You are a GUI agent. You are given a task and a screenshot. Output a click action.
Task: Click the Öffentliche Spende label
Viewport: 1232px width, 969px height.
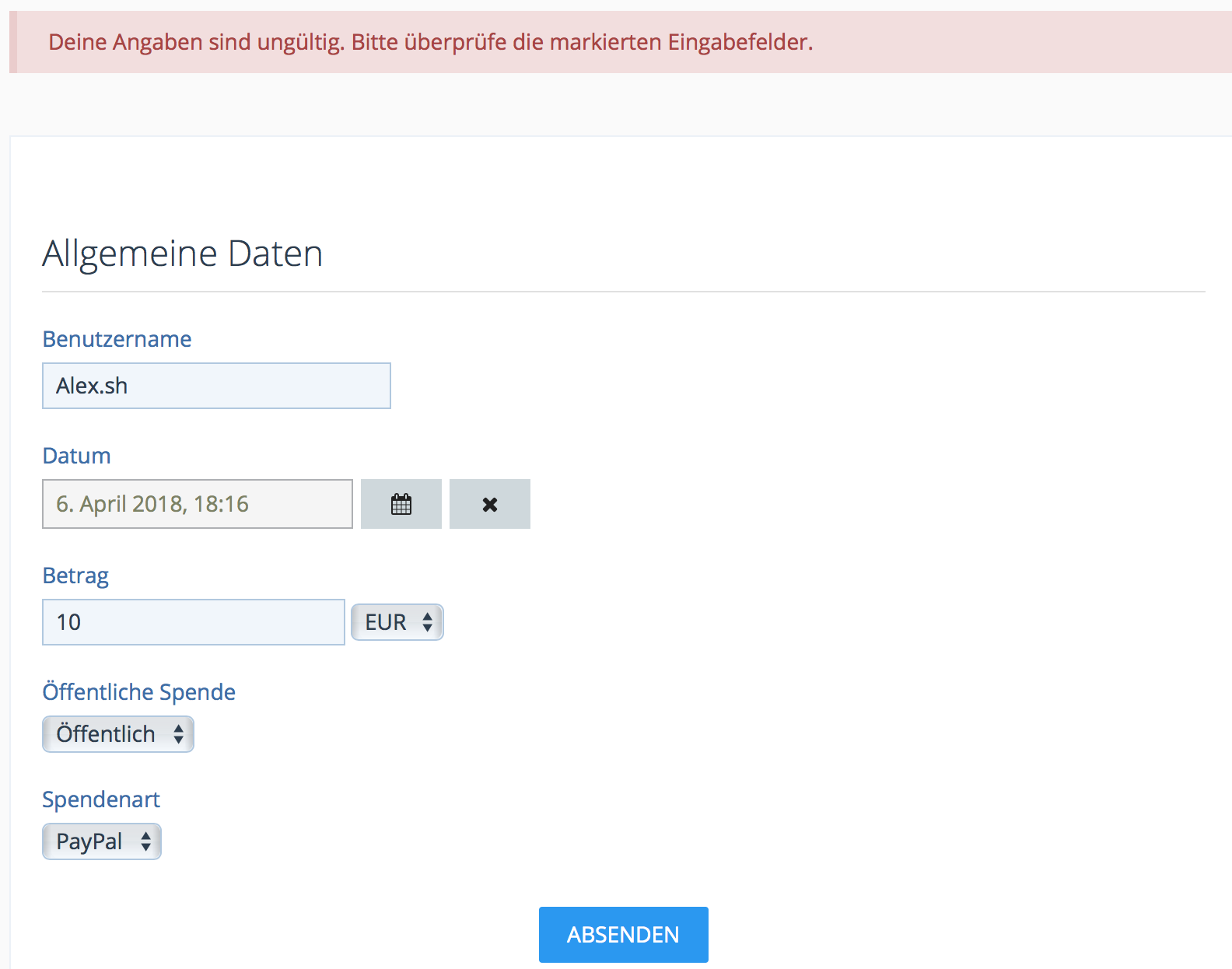[138, 692]
